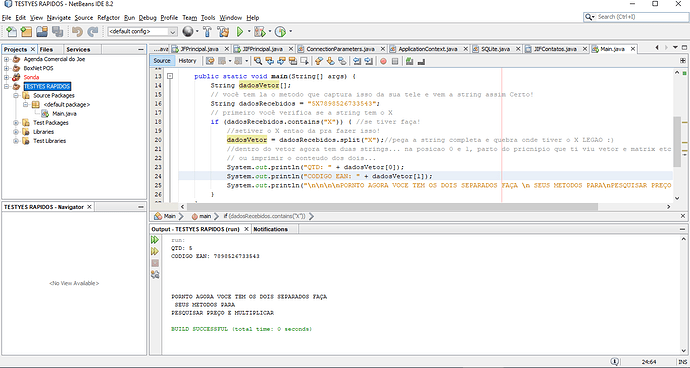Click inside the Search (Ctrl+I) field
Screen dimensions: 690x368
[x=640, y=17]
